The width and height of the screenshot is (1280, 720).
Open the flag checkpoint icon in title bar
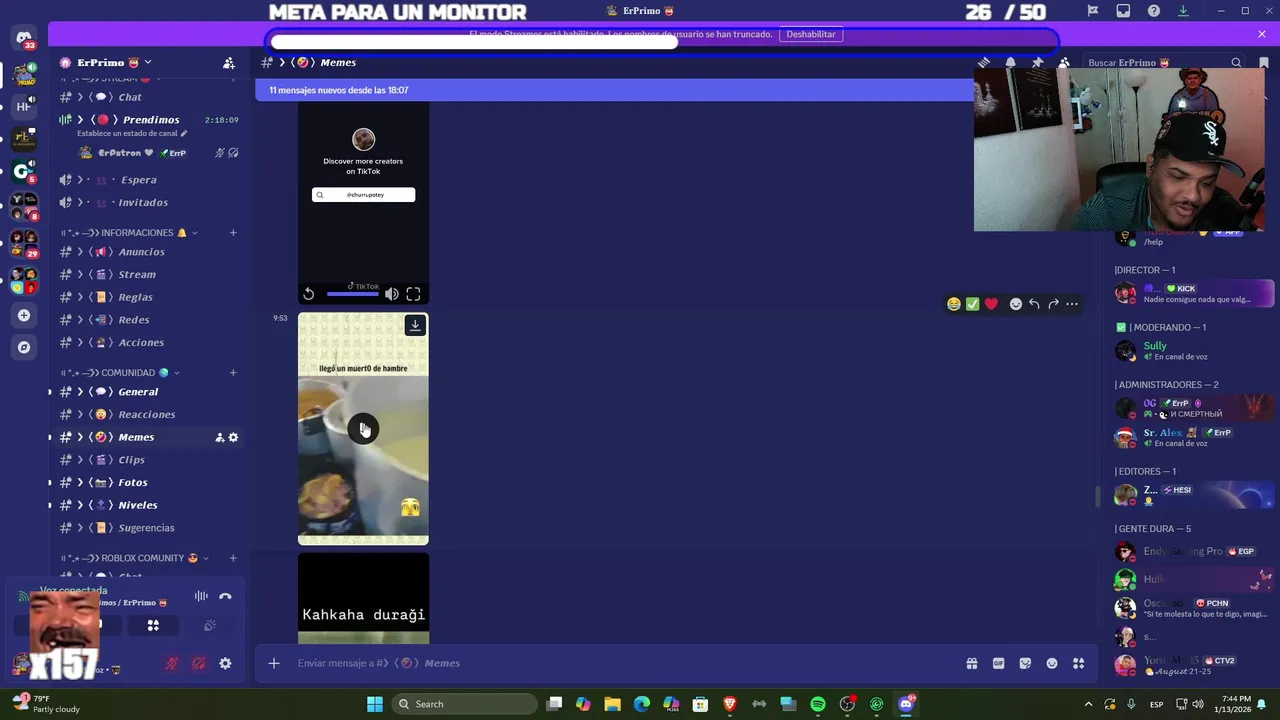[1093, 11]
